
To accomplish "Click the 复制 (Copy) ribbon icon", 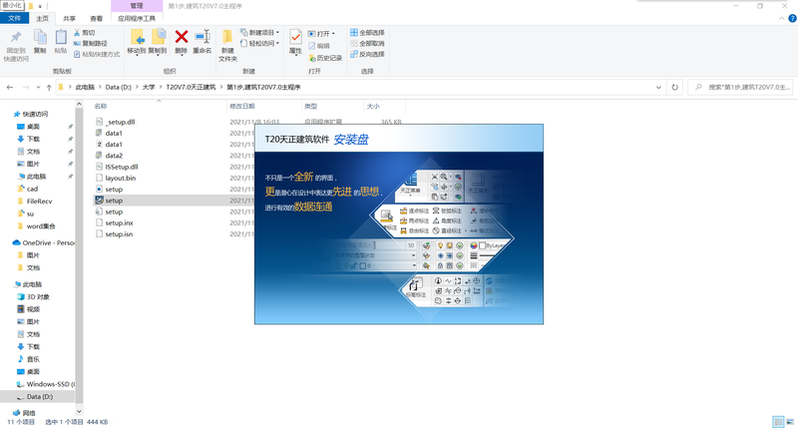I will tap(40, 40).
